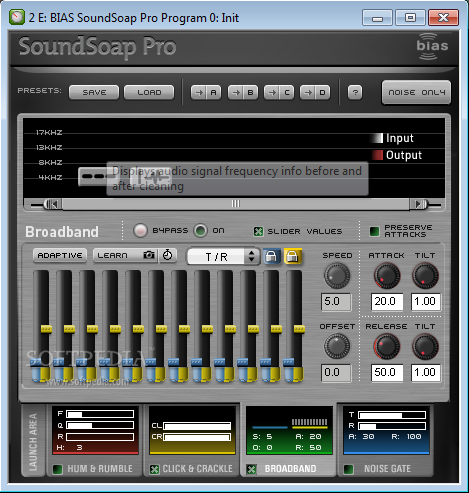Minimize the SoundSoap Pro window
The width and height of the screenshot is (469, 493).
(377, 17)
